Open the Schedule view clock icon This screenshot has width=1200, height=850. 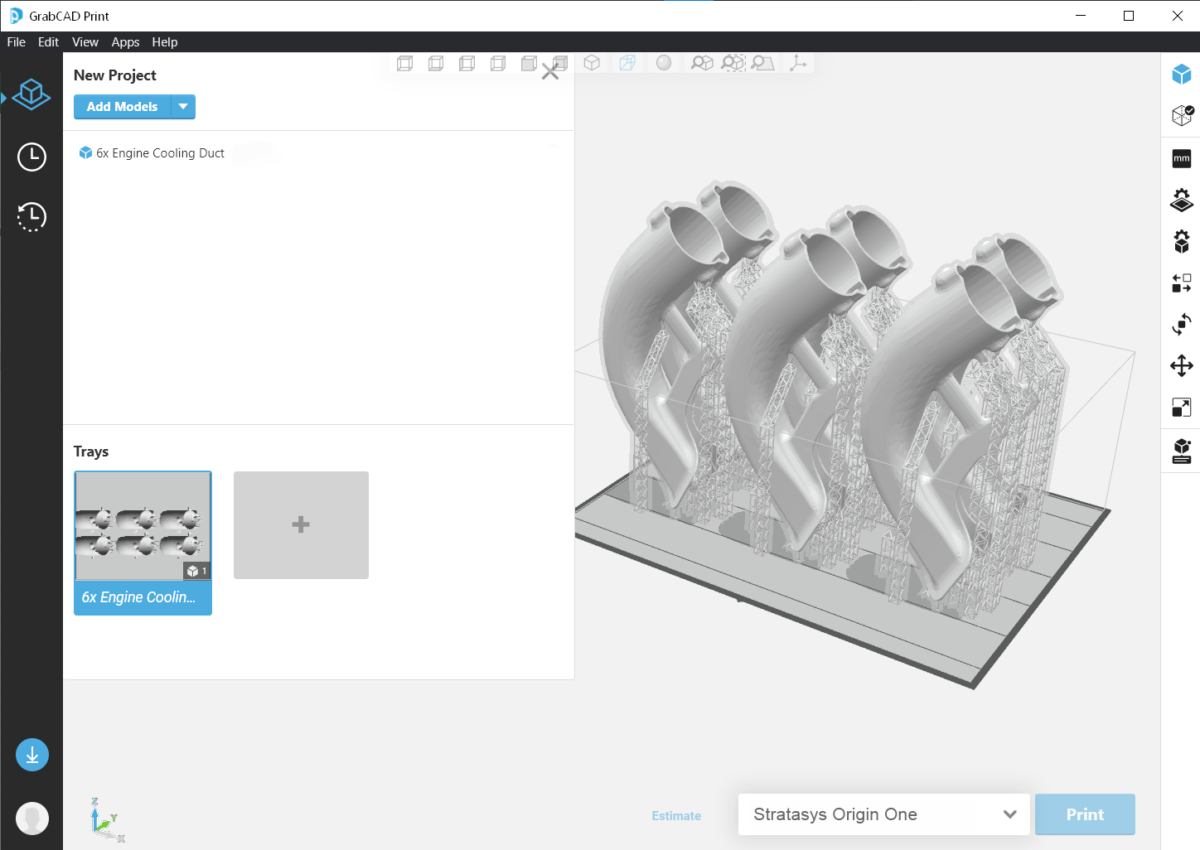click(x=31, y=156)
